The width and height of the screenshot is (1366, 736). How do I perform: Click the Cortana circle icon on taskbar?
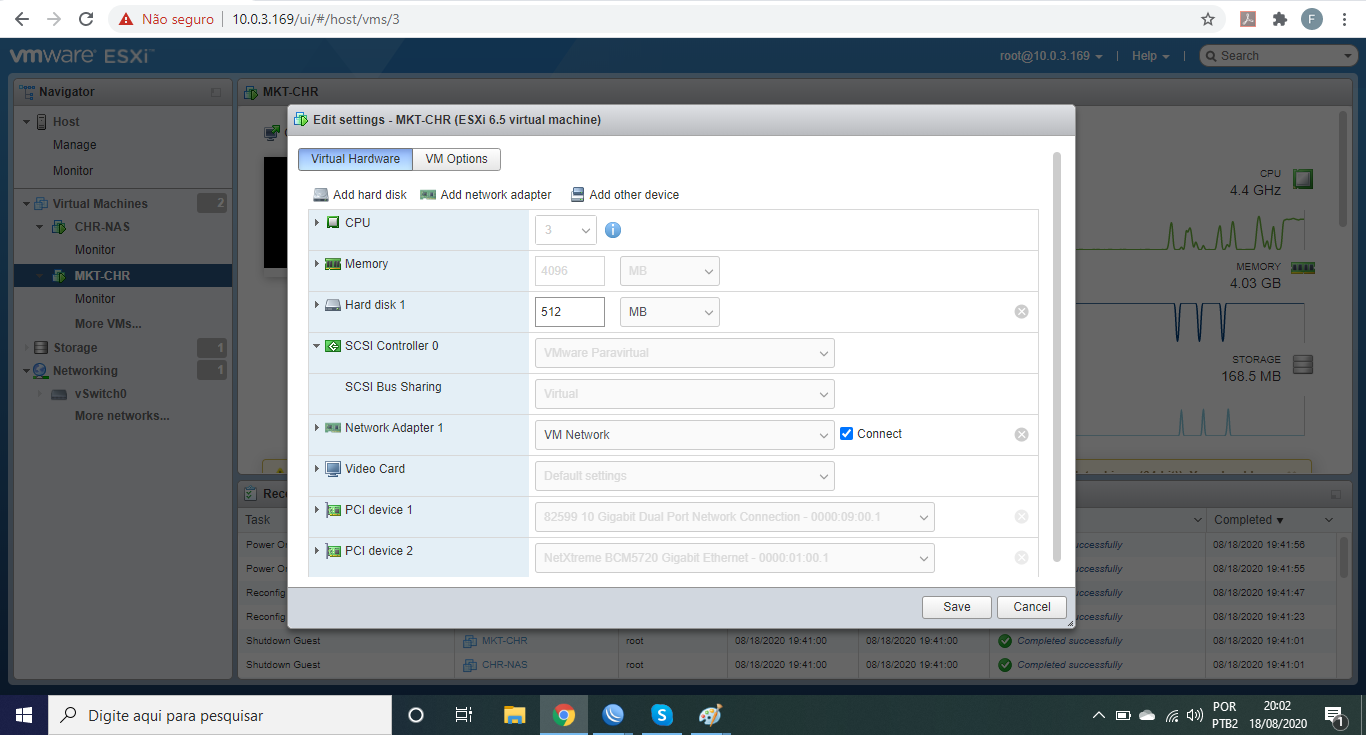click(x=416, y=715)
